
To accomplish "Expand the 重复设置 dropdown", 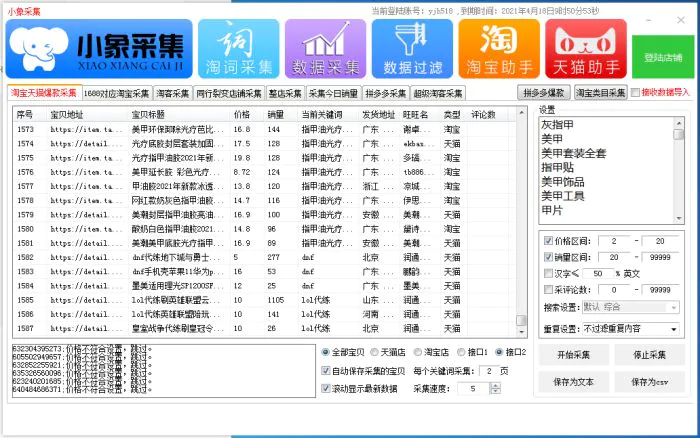I will [x=673, y=329].
